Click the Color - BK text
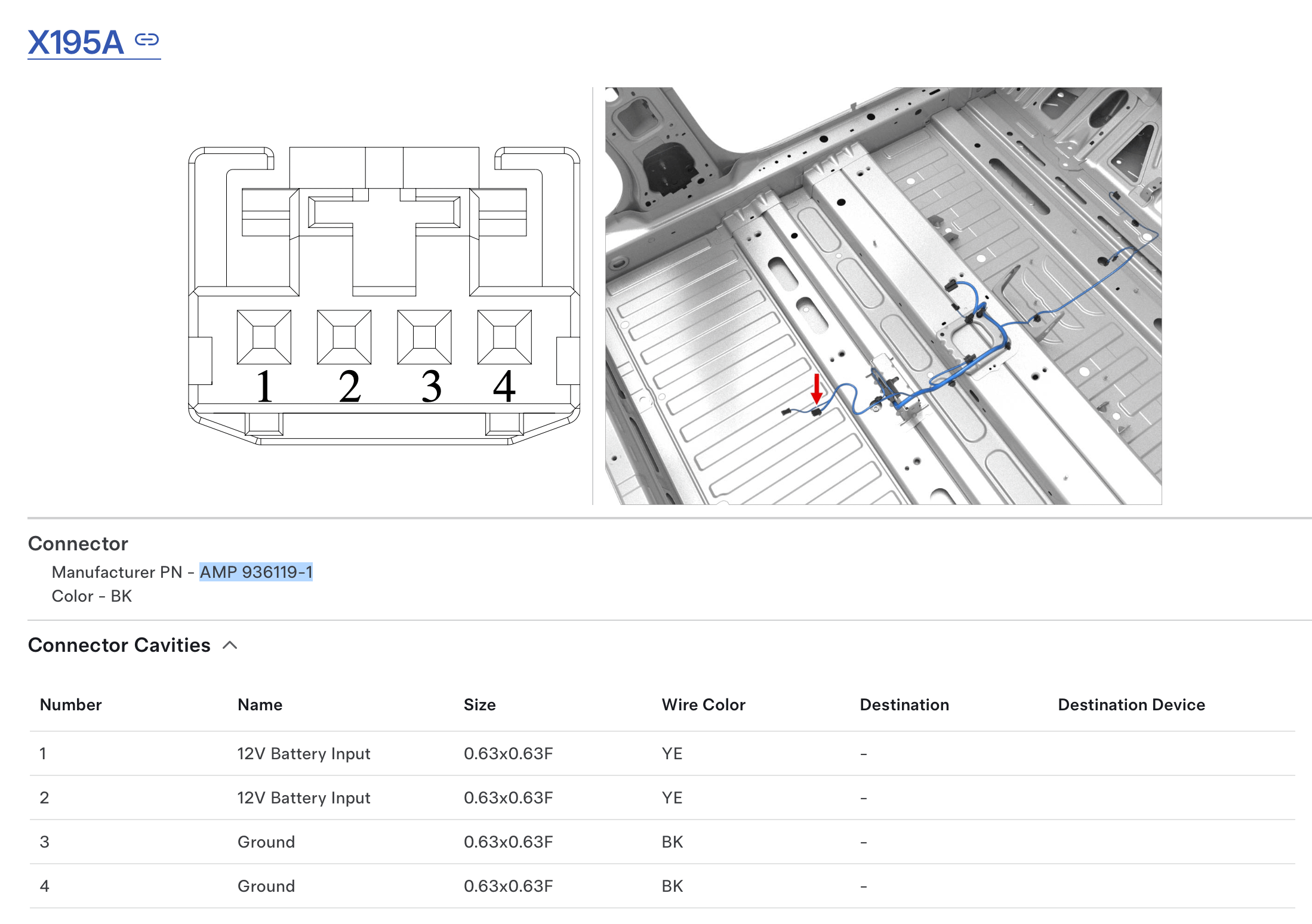Screen dimensions: 1312x924 (92, 596)
